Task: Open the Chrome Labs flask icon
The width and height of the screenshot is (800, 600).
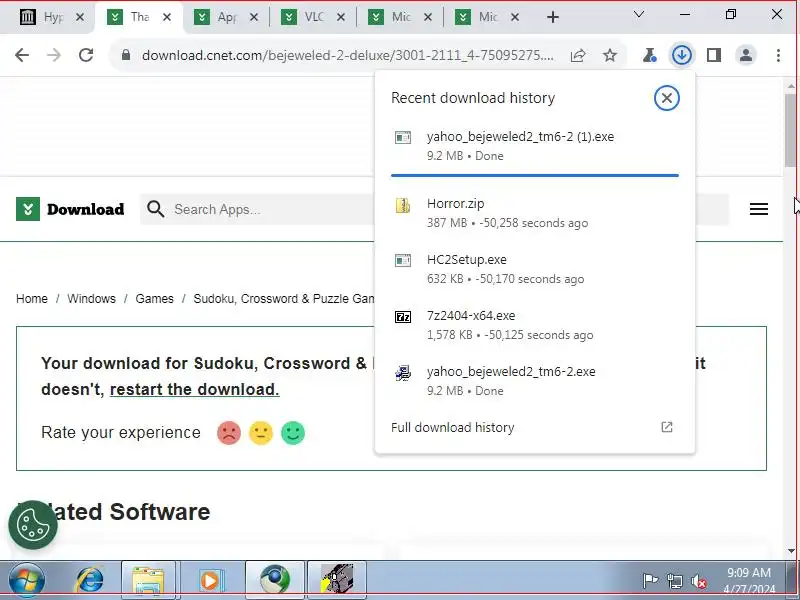Action: tap(649, 55)
